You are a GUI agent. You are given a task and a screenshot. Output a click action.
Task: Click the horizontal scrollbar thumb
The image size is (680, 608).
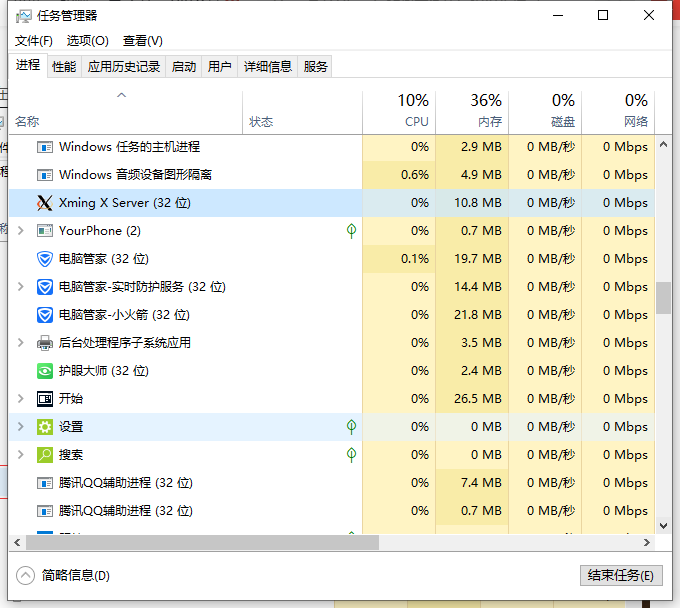(x=202, y=543)
